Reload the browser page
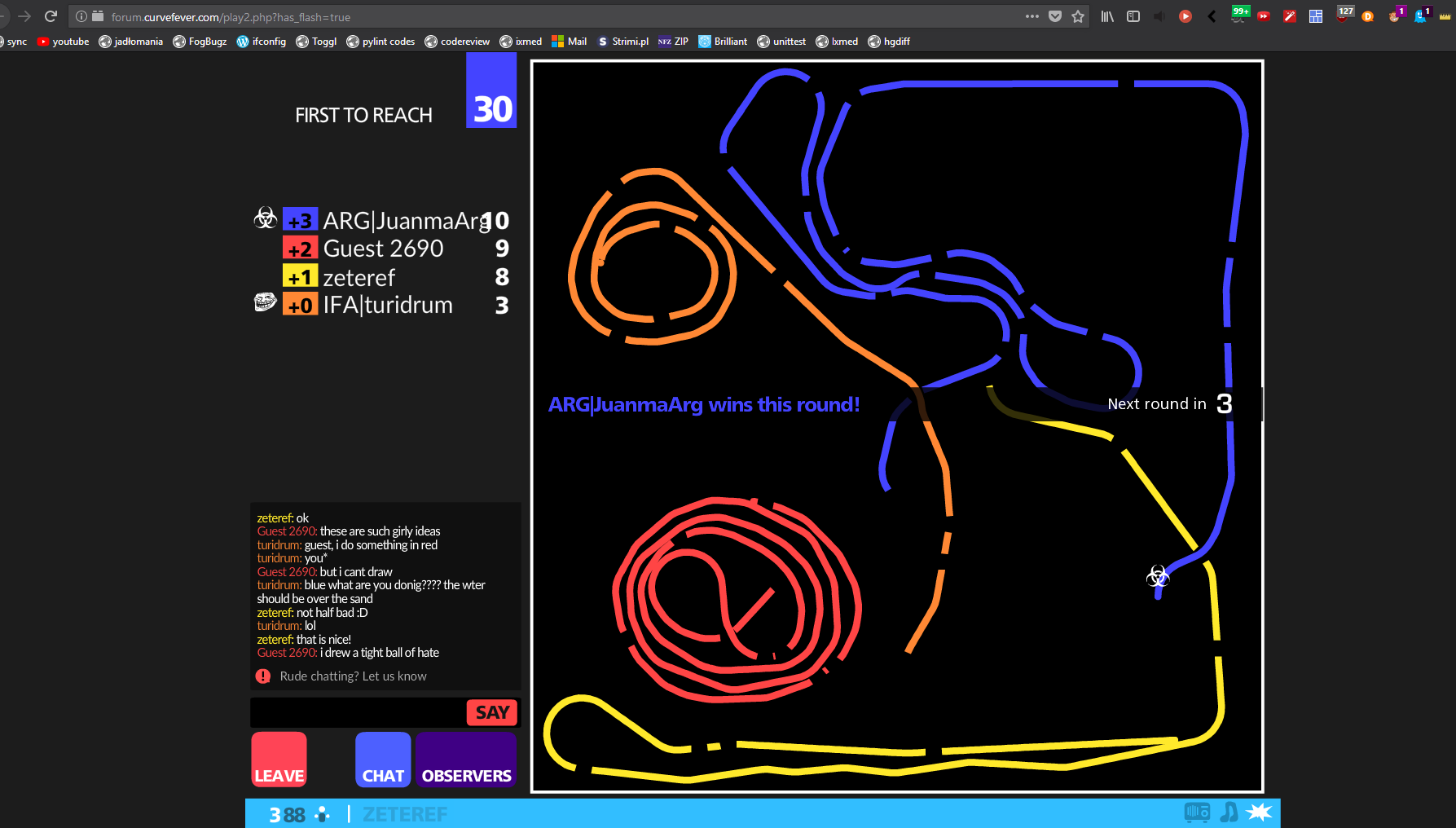This screenshot has height=828, width=1456. (51, 16)
